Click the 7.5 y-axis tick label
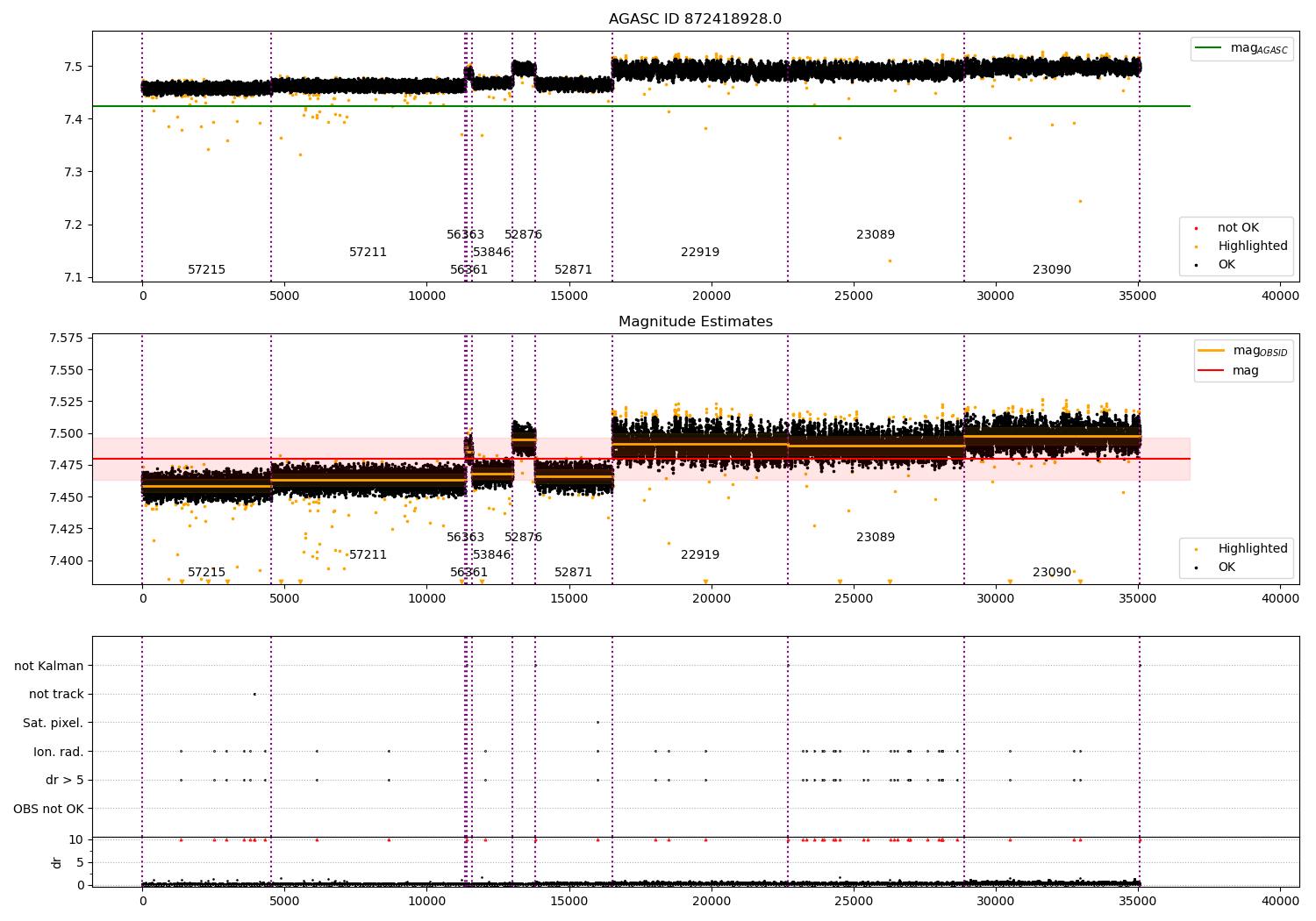This screenshot has height=921, width=1316. point(74,67)
